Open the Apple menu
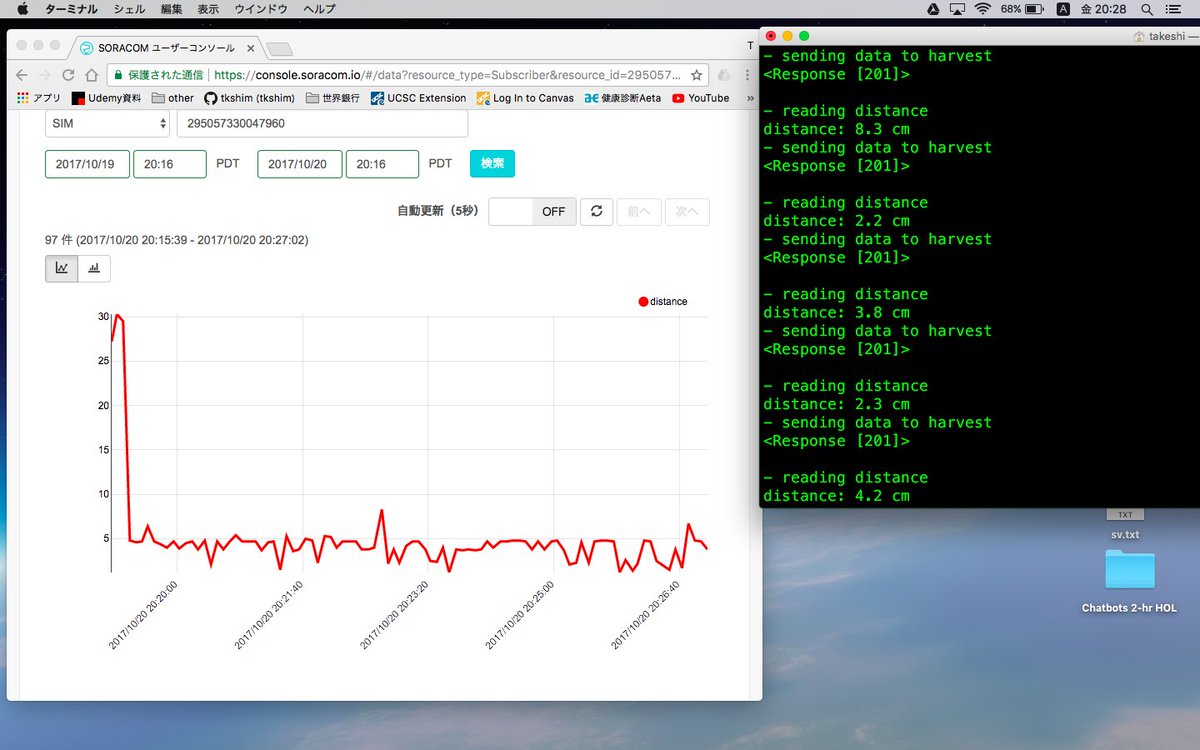 coord(22,9)
